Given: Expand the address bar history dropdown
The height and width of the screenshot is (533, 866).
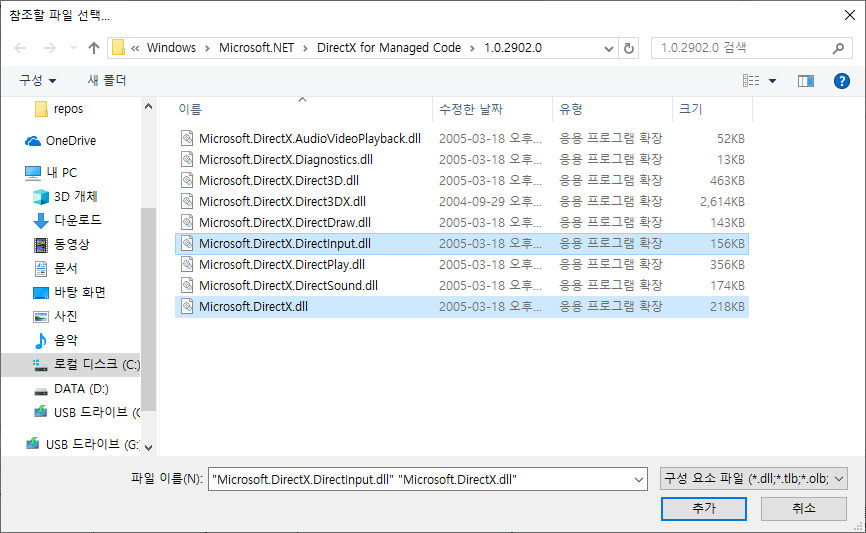Looking at the screenshot, I should [609, 48].
